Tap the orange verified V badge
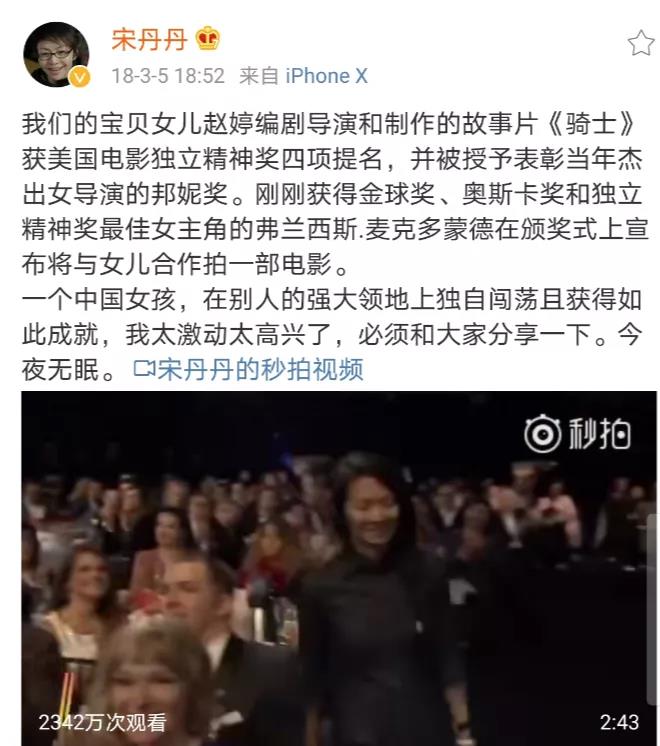Viewport: 660px width, 746px height. coord(79,77)
